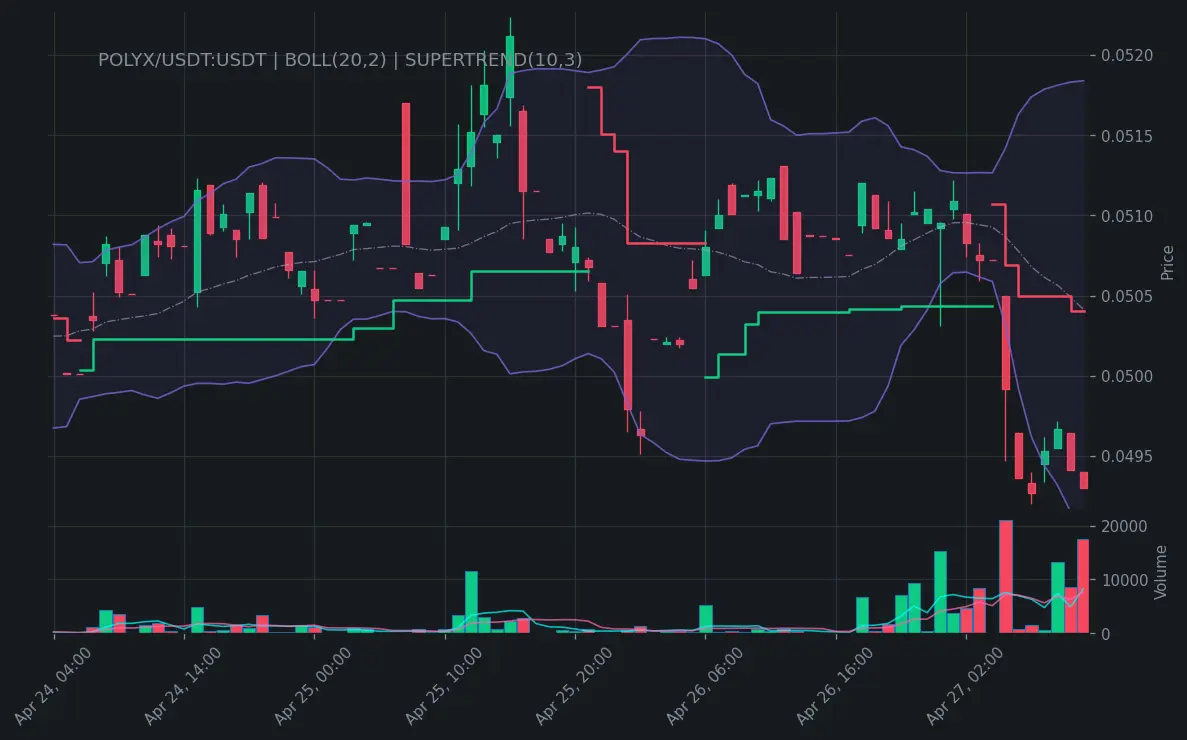1187x740 pixels.
Task: Click the 0.0495 price axis label
Action: click(x=1127, y=456)
